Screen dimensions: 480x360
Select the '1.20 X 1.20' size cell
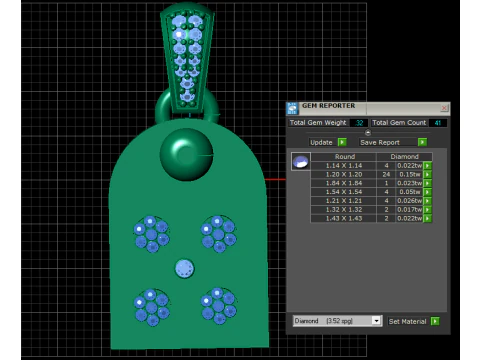[x=344, y=174]
